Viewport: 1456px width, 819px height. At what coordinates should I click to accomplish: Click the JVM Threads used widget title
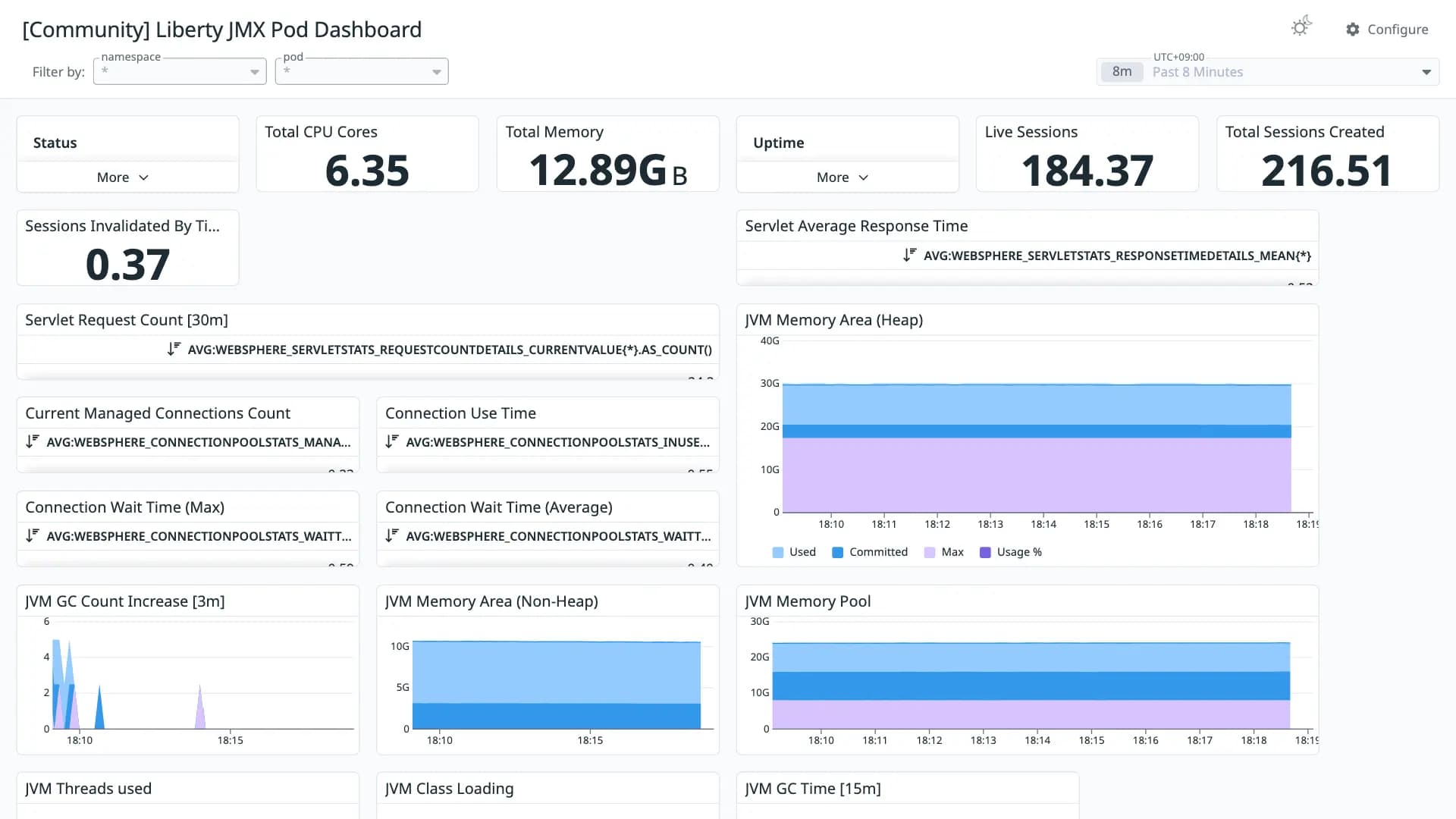click(88, 789)
